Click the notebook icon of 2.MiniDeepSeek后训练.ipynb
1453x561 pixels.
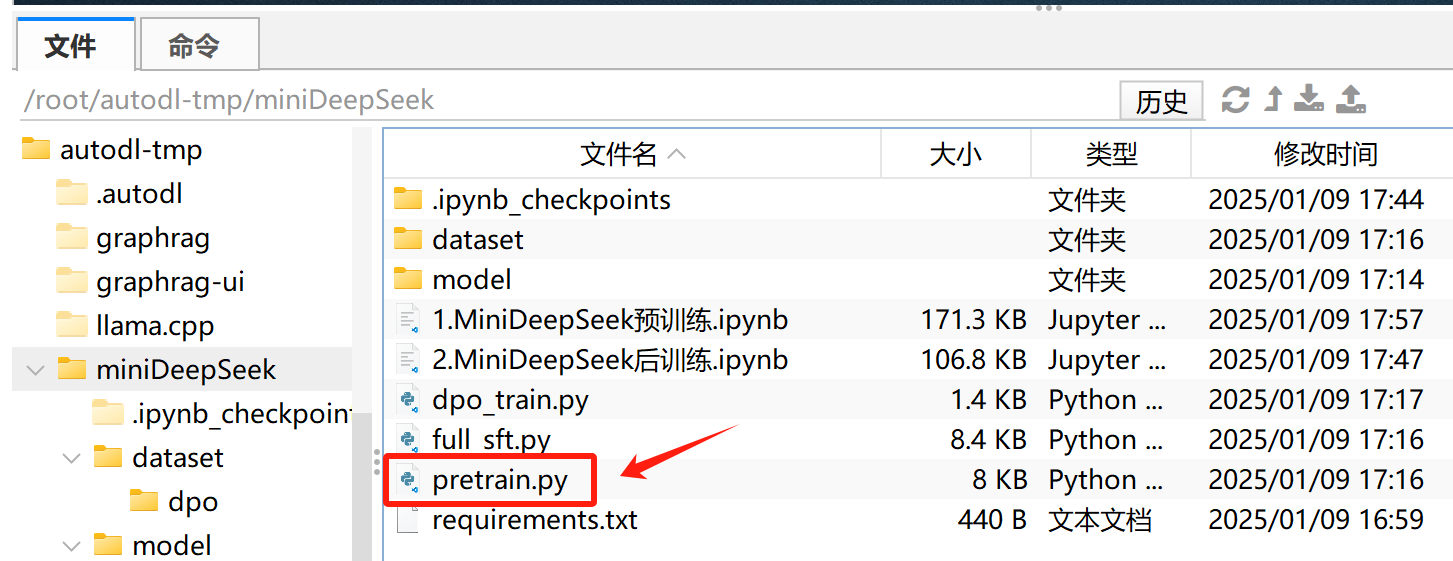point(408,360)
